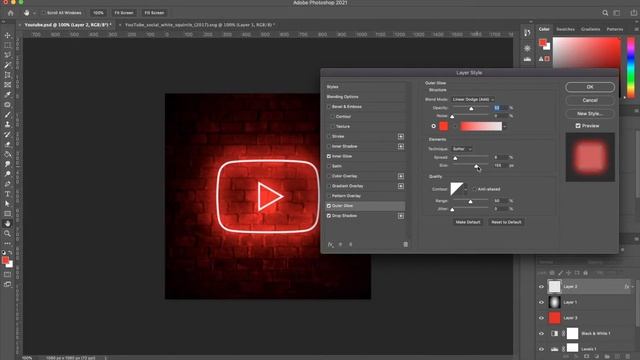Open the Adjustments panel icon
The width and height of the screenshot is (640, 360).
pos(527,48)
